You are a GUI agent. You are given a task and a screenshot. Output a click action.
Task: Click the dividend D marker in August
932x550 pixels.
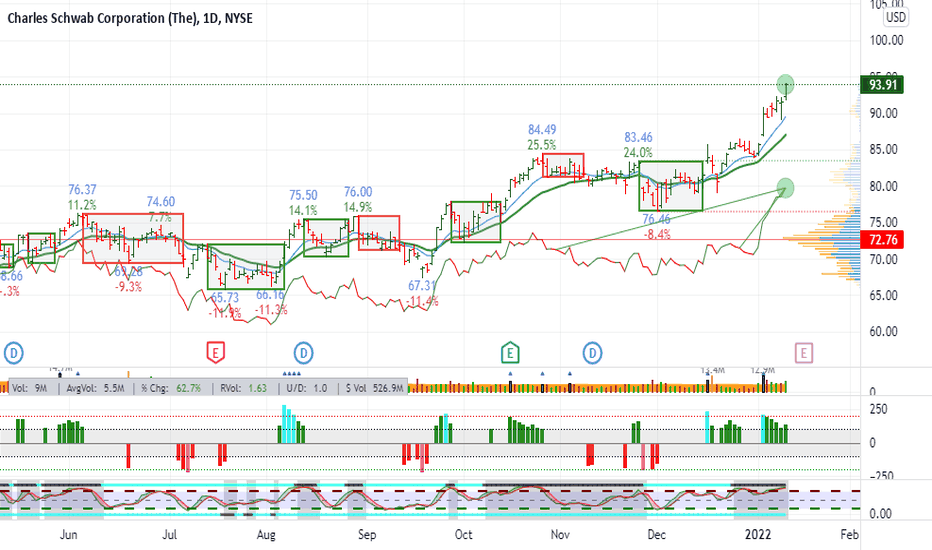(x=303, y=353)
